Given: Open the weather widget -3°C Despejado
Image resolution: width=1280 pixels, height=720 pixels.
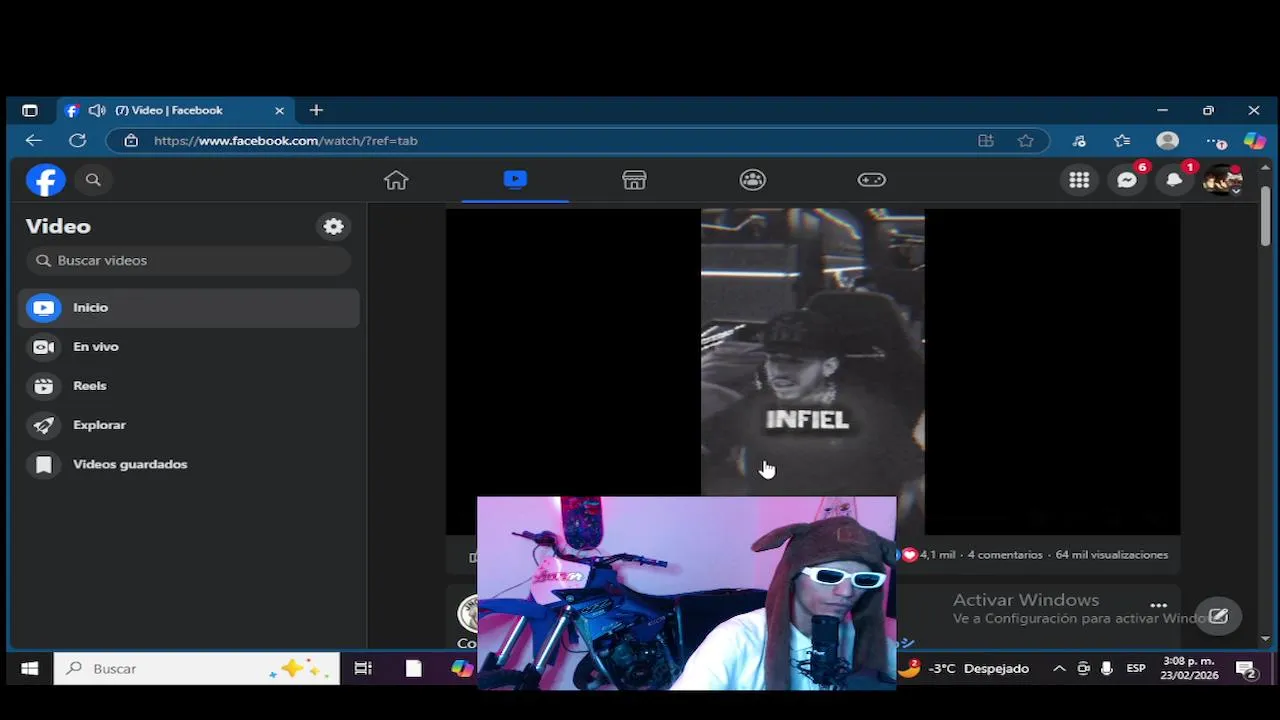Looking at the screenshot, I should 964,668.
